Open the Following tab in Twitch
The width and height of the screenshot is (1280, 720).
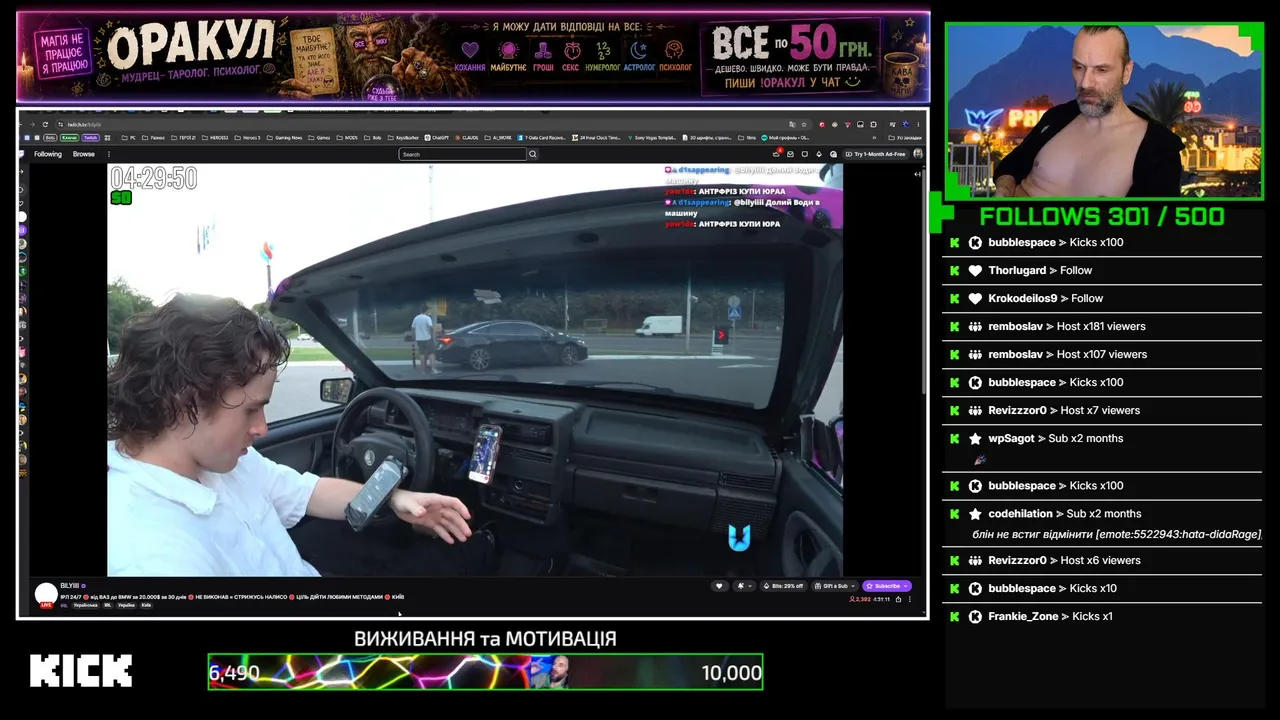[48, 154]
